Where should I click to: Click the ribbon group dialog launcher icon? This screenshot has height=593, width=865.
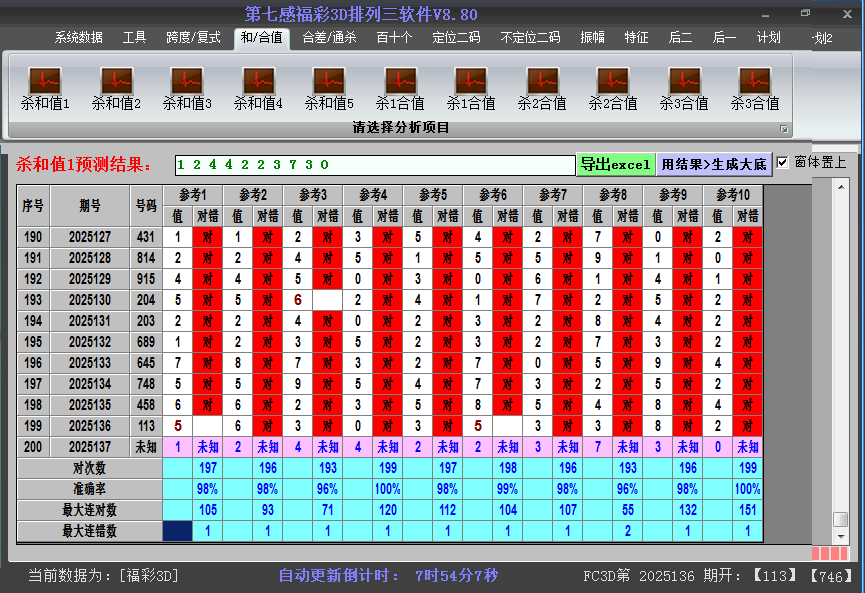pos(783,129)
